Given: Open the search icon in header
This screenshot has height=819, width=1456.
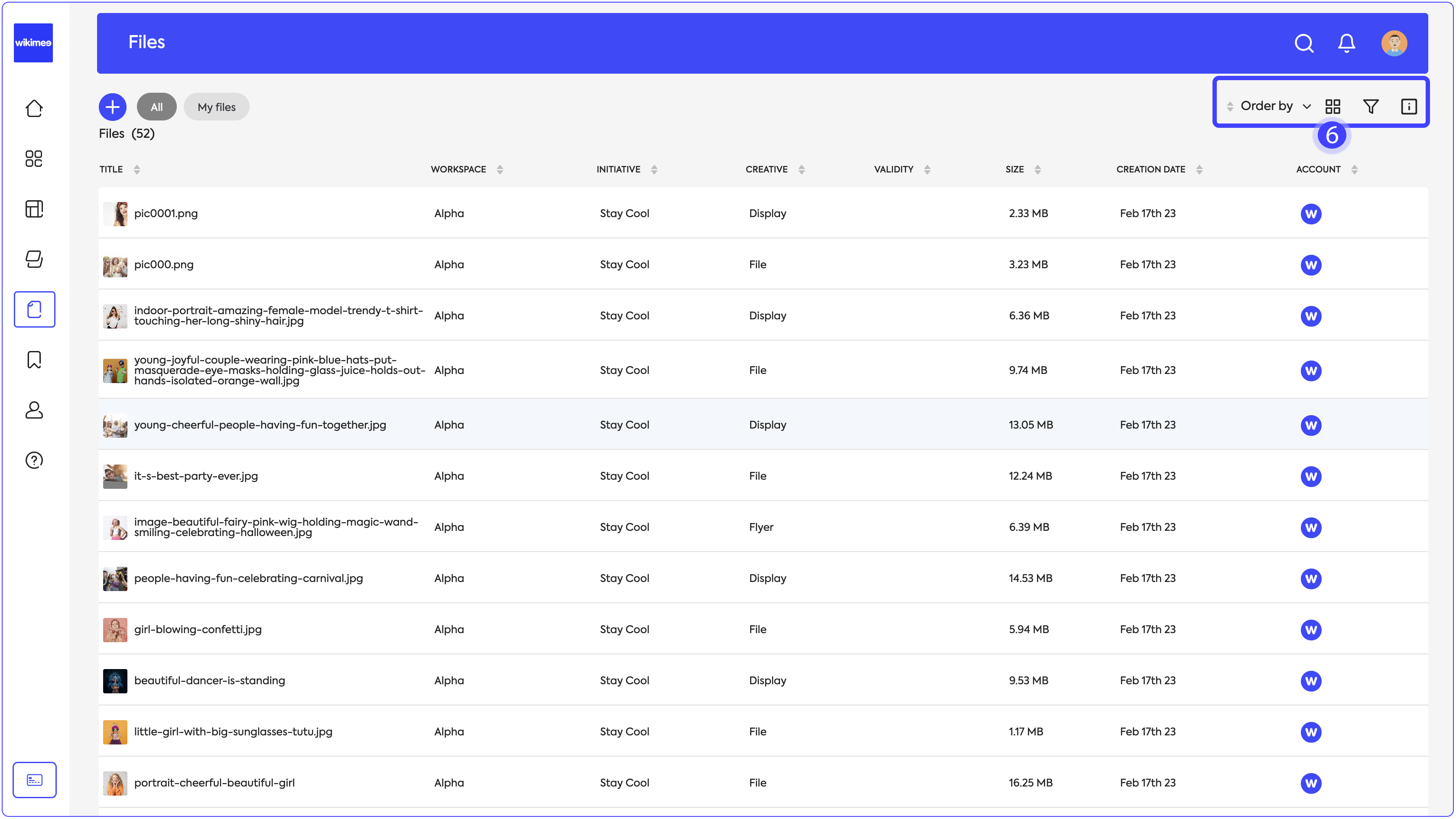Looking at the screenshot, I should (1303, 43).
